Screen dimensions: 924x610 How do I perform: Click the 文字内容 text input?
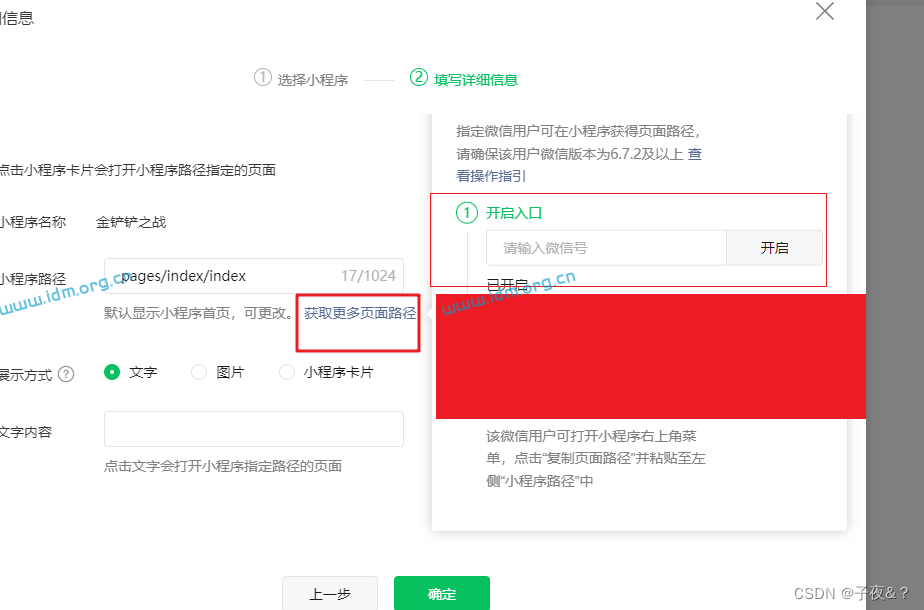[254, 429]
